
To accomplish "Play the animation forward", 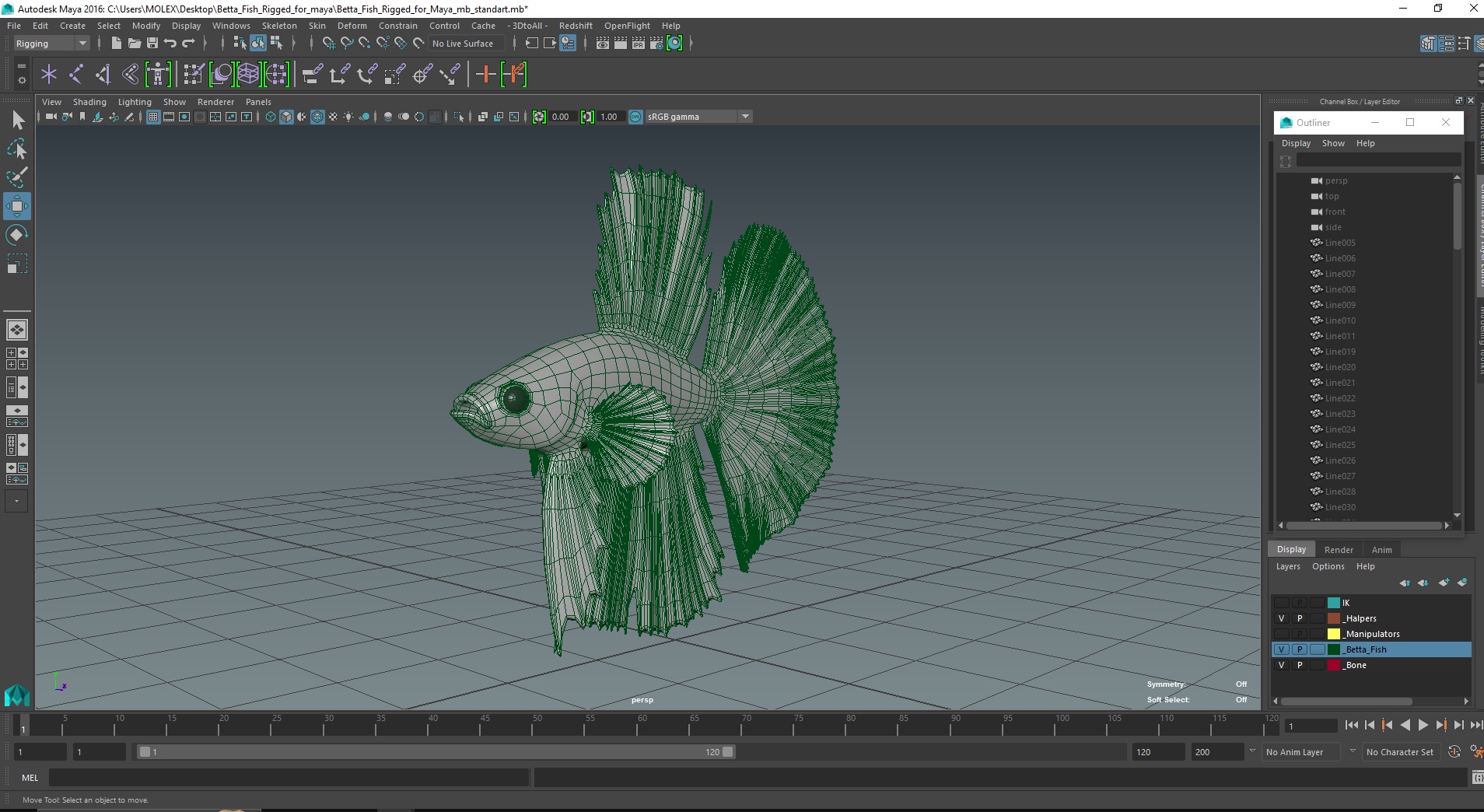I will click(1423, 725).
